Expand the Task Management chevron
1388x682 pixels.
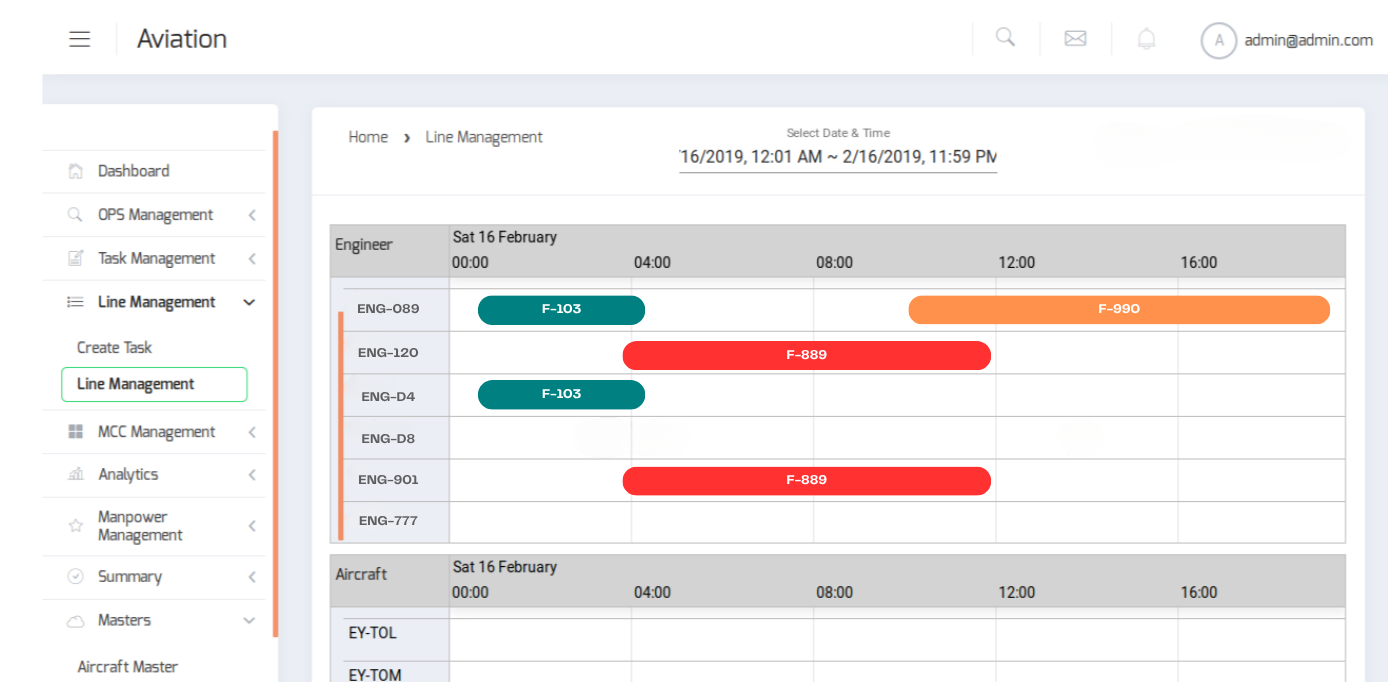(x=251, y=259)
